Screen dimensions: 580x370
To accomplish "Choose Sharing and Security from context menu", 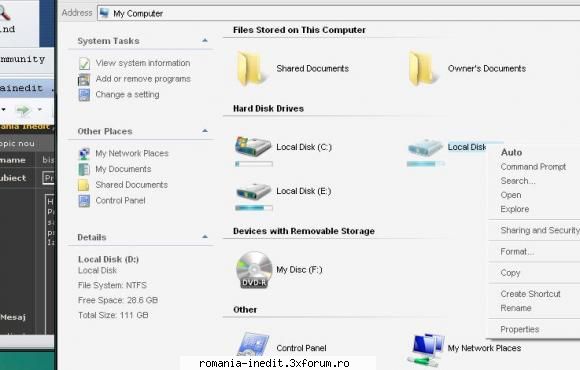I will (x=540, y=230).
